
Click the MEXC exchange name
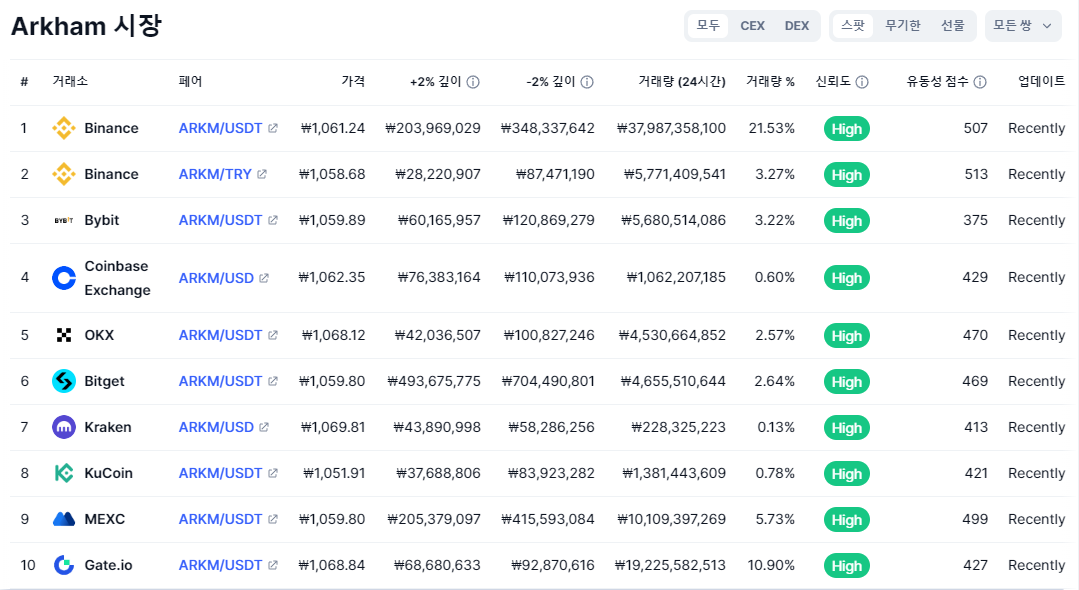coord(105,519)
